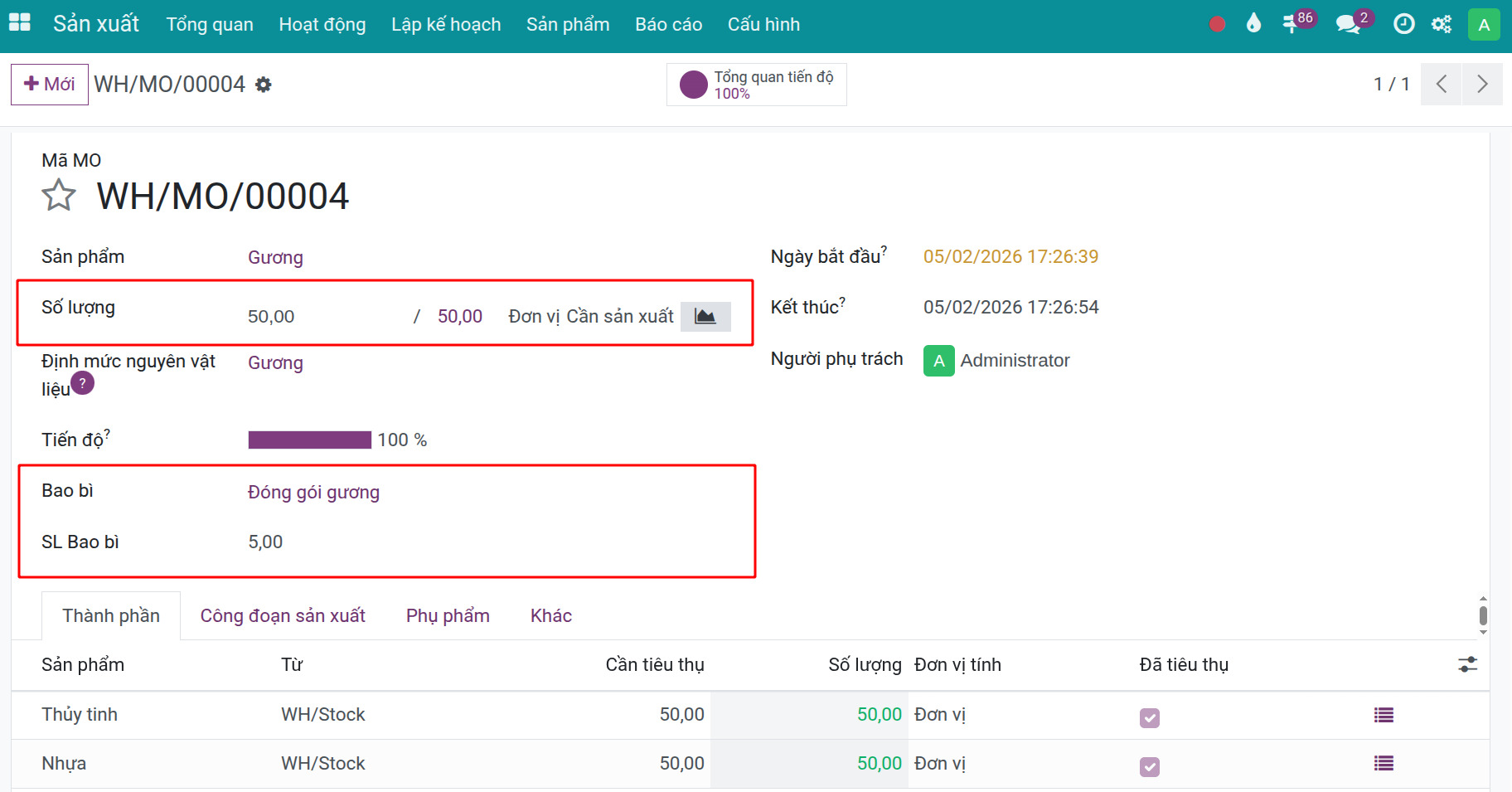Screen dimensions: 1512x792
Task: Toggle the consumed checkbox for Nhựa
Action: tap(1149, 766)
